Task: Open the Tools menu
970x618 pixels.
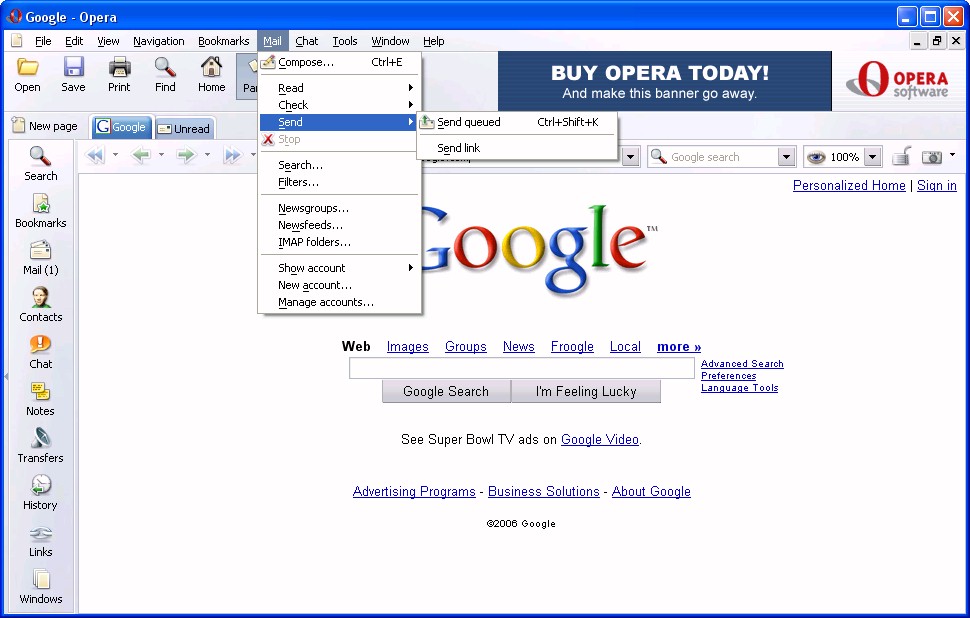Action: point(345,41)
